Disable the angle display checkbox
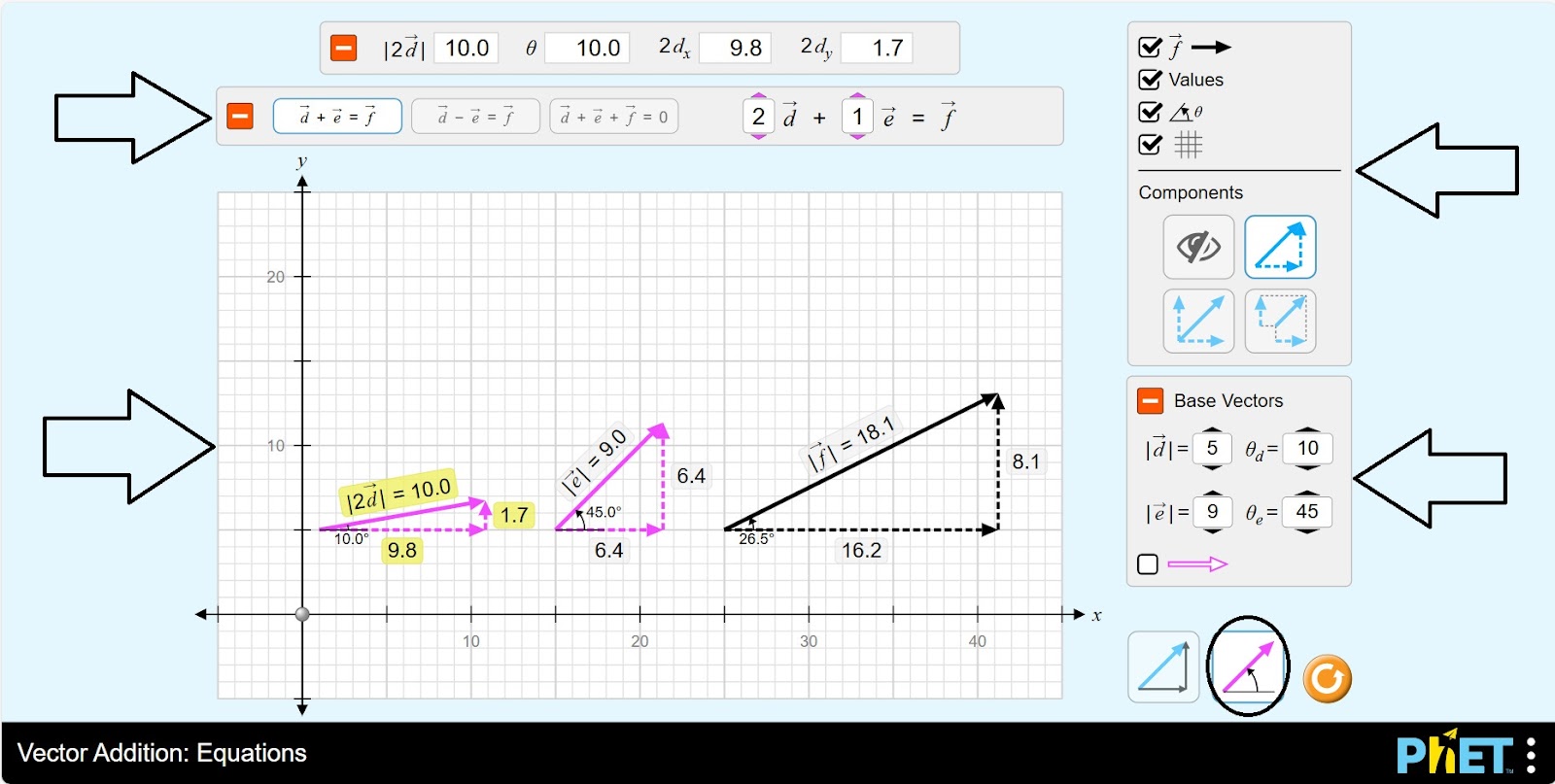Screen dimensions: 1555x784 1150,112
